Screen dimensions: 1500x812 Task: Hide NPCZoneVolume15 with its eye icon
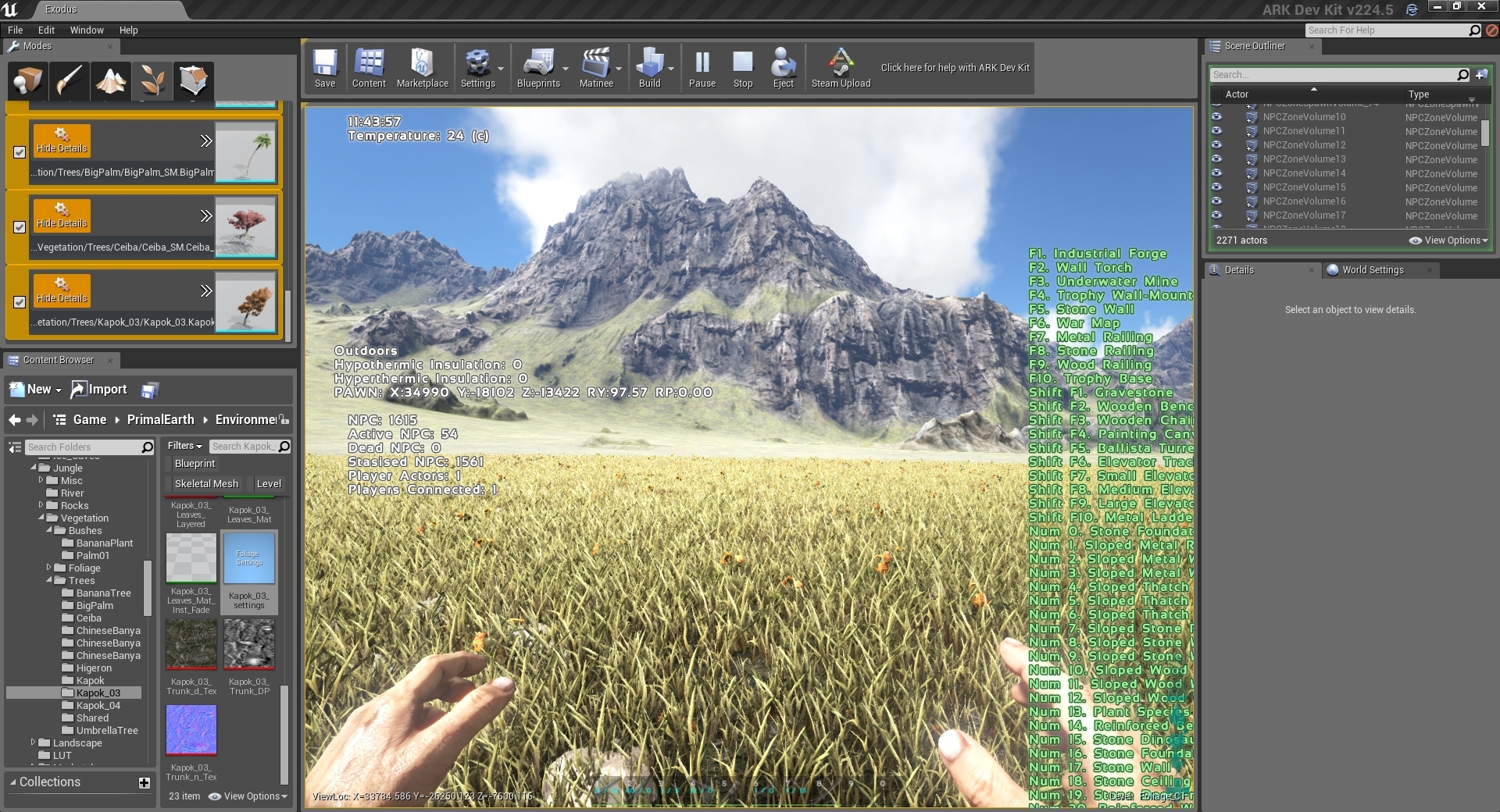click(x=1216, y=187)
